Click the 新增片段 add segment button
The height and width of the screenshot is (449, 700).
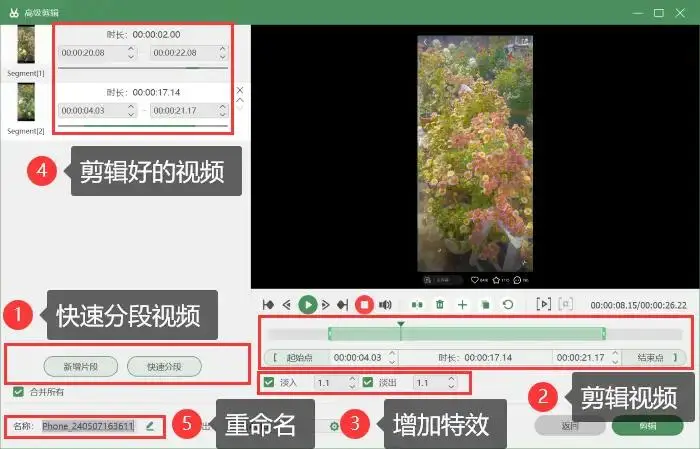tap(81, 366)
